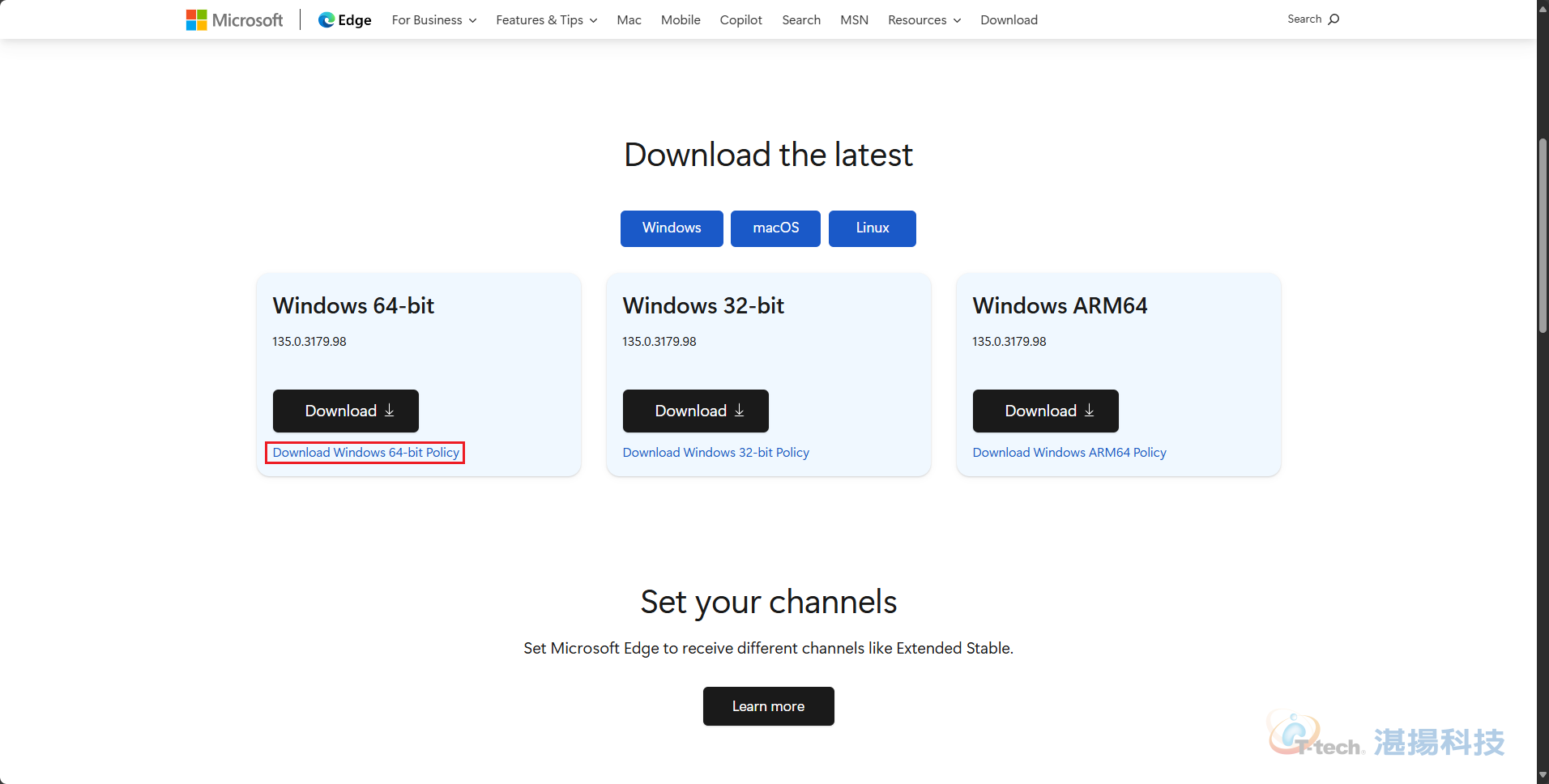This screenshot has width=1549, height=784.
Task: Click the Extended Stable channels description text
Action: [x=768, y=648]
